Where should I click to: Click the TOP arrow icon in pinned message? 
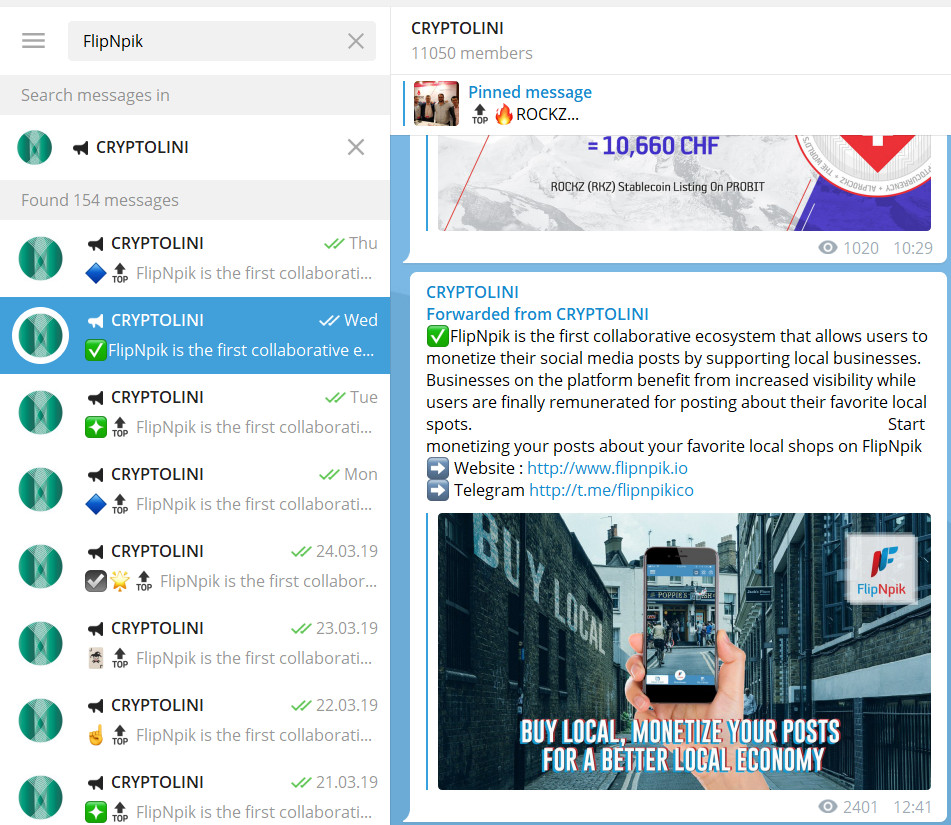pyautogui.click(x=480, y=114)
